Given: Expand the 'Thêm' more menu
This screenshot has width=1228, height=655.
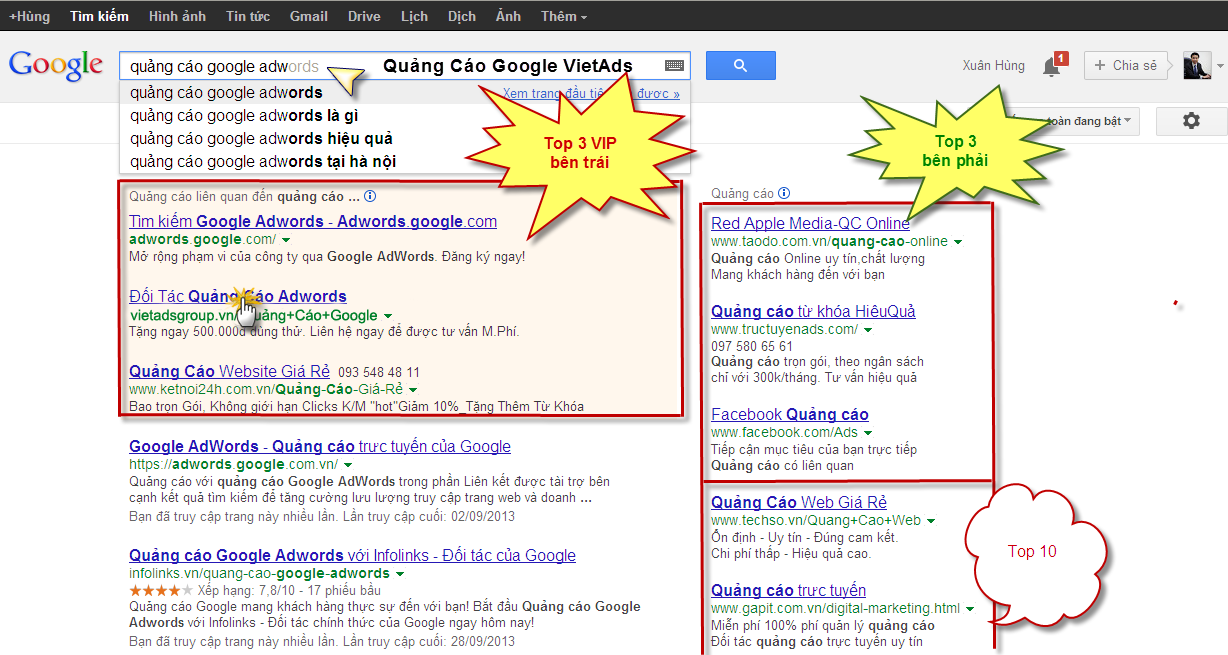Looking at the screenshot, I should point(564,16).
